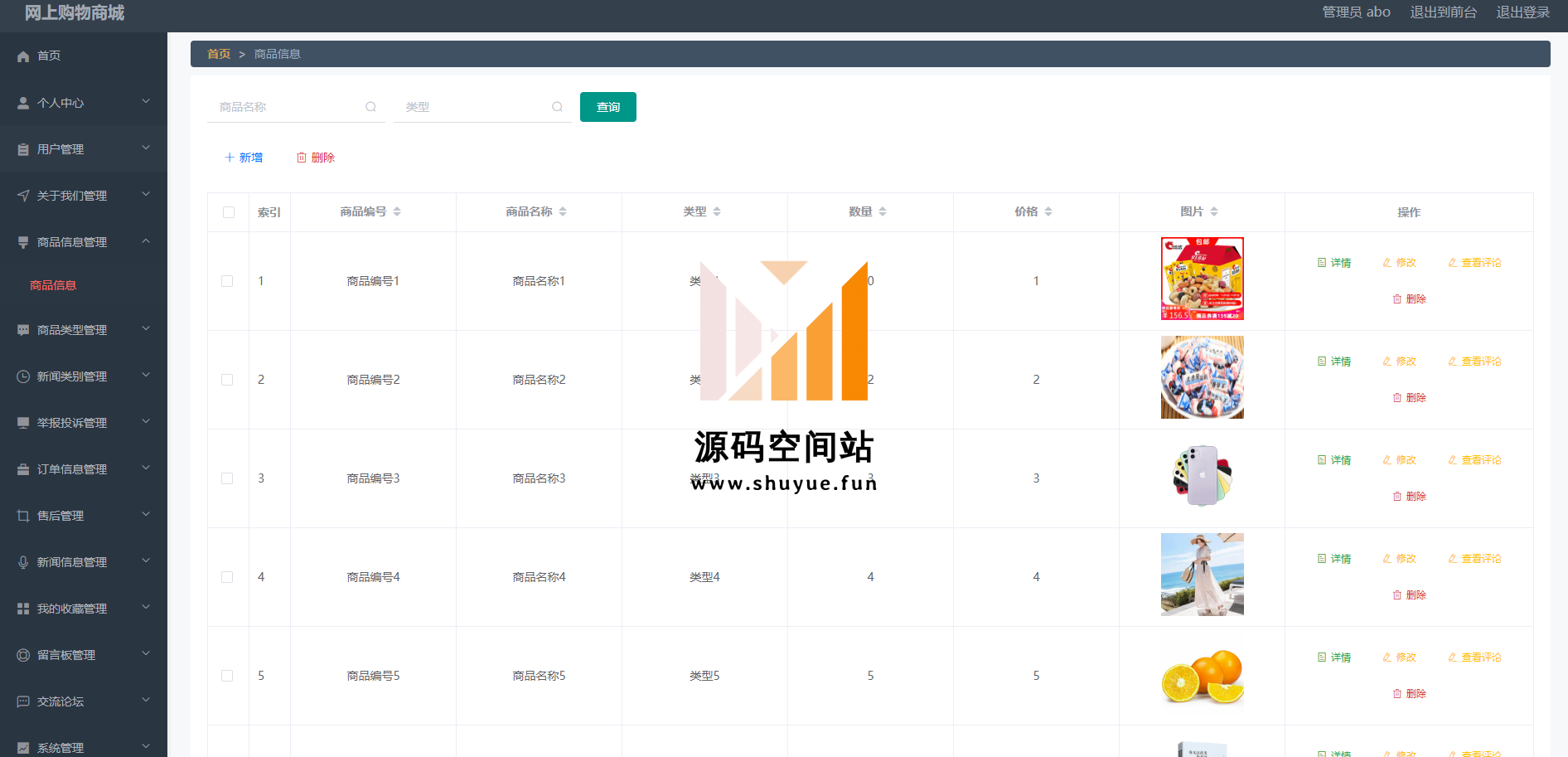Click the trash 删除 icon in toolbar
The image size is (1568, 757).
click(x=302, y=158)
